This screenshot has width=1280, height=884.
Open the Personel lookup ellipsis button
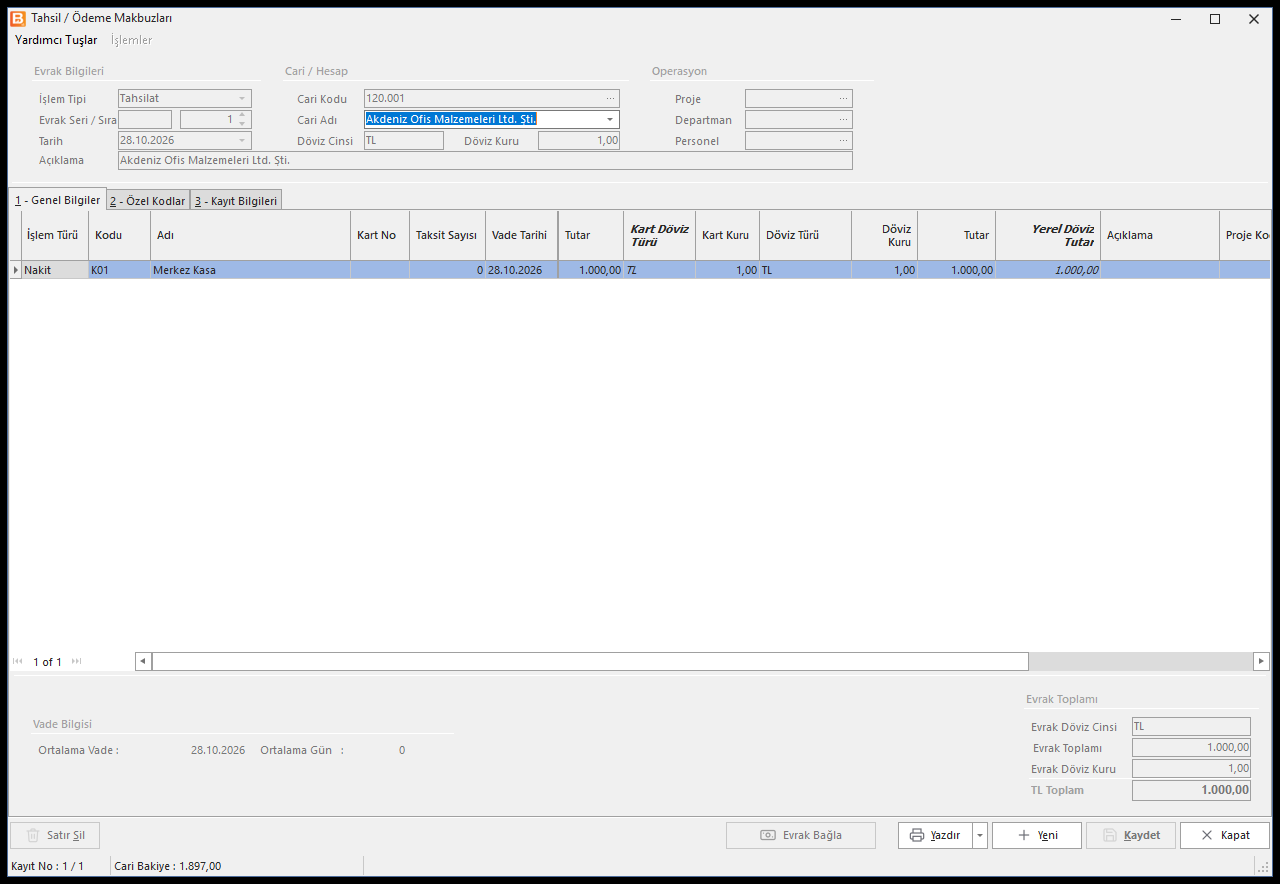coord(843,141)
